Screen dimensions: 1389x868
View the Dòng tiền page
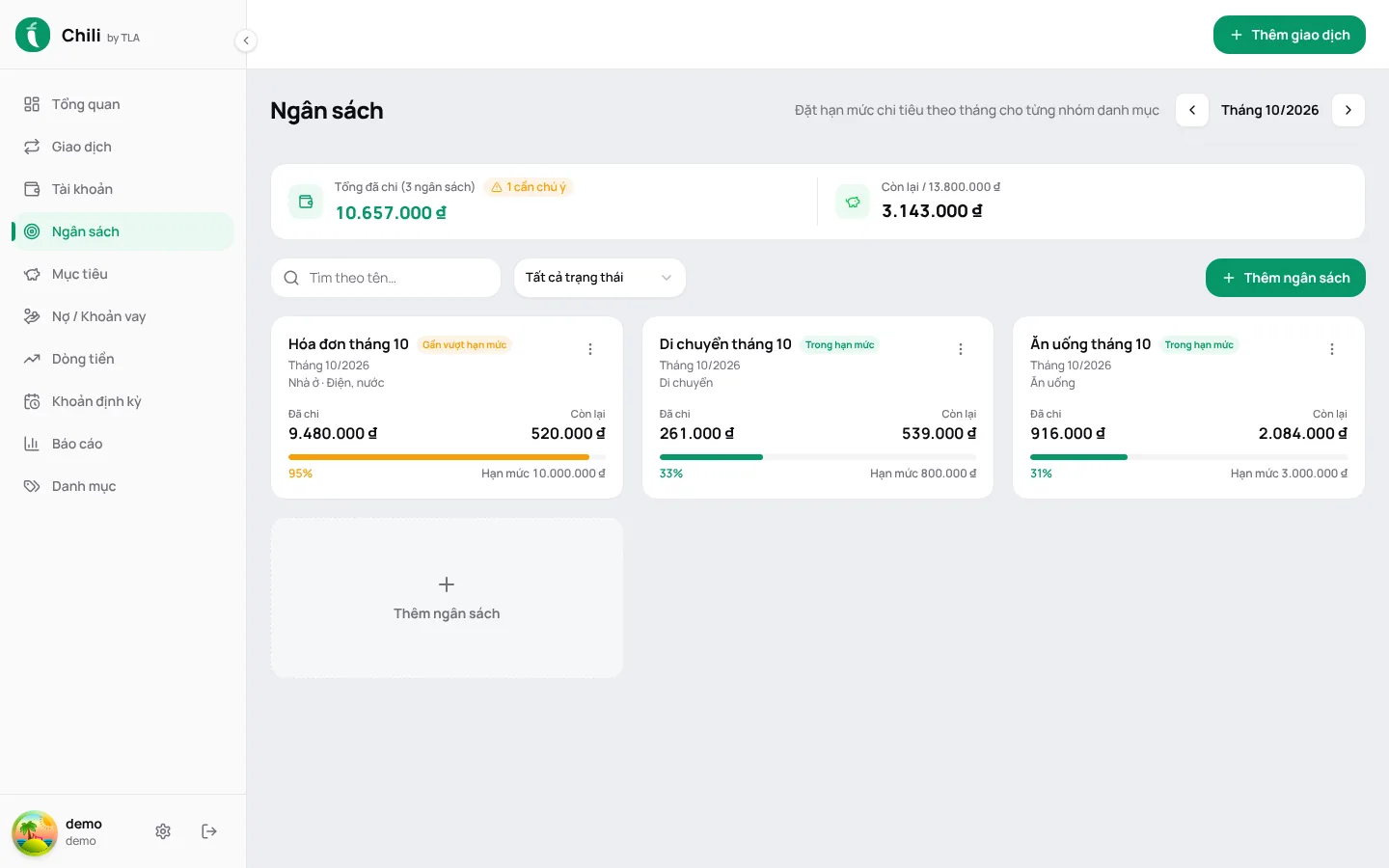[123, 359]
